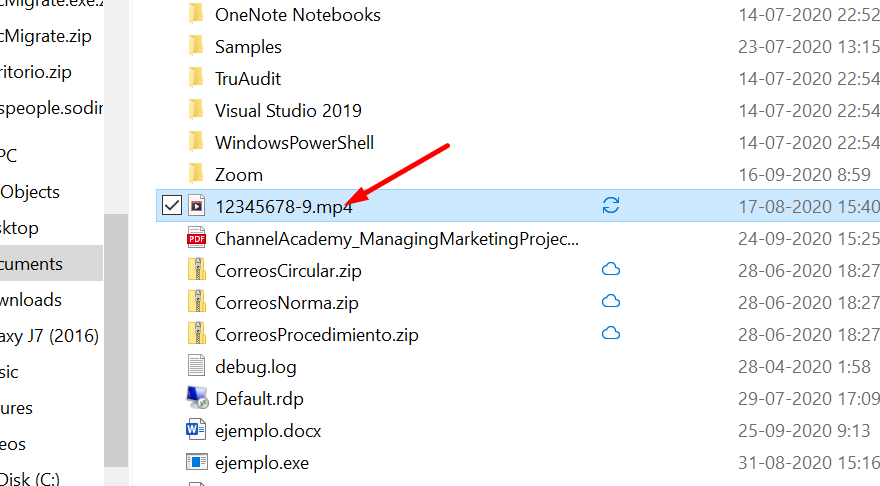This screenshot has height=486, width=880.
Task: Select the Zoom folder
Action: click(x=239, y=175)
